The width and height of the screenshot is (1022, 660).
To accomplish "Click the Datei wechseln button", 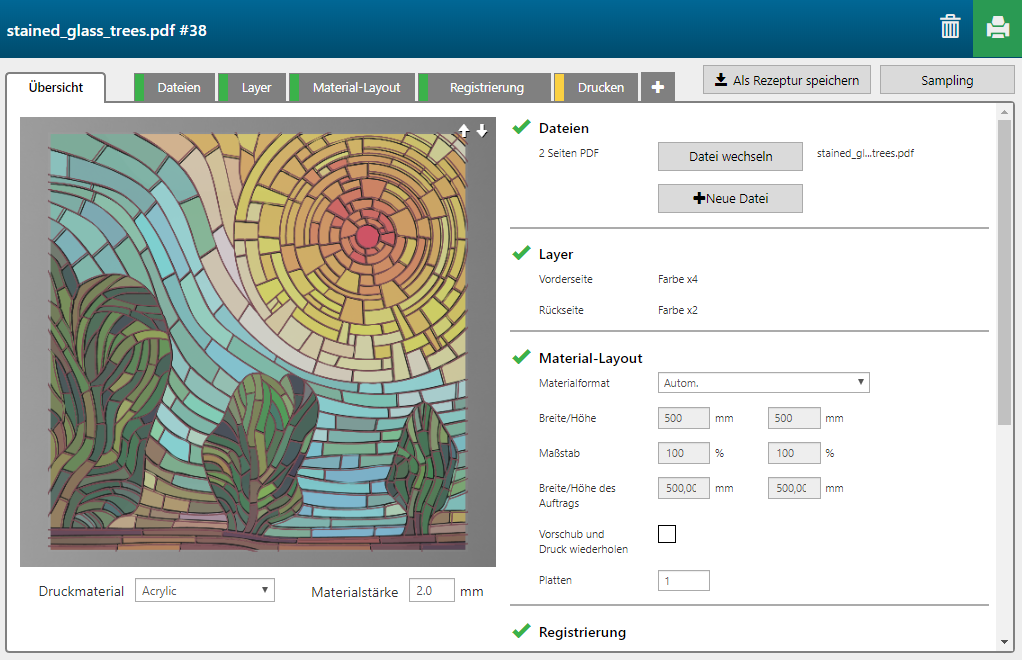I will (730, 157).
